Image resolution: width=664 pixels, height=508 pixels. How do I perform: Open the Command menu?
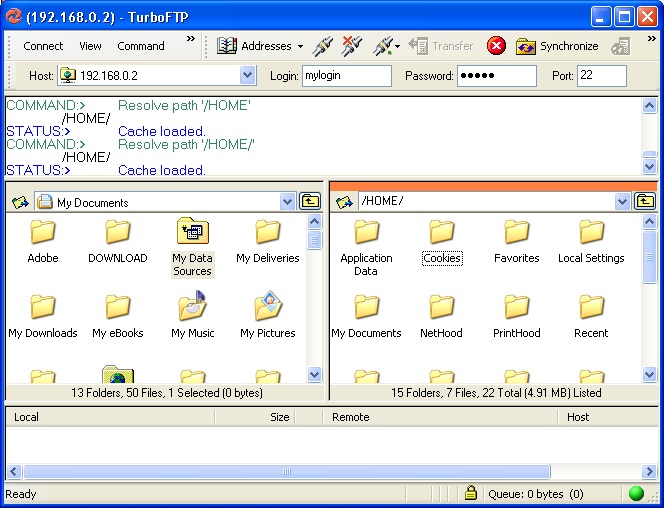(141, 46)
